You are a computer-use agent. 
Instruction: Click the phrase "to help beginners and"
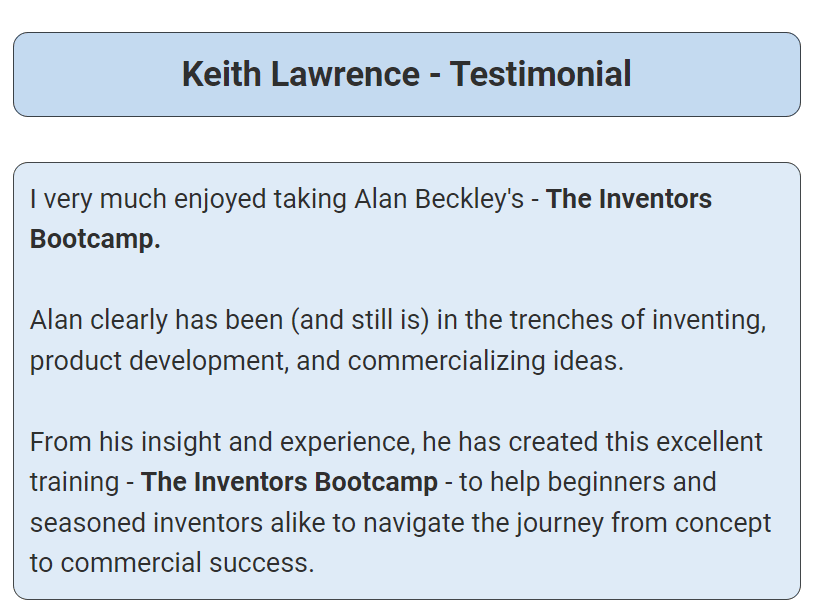588,482
